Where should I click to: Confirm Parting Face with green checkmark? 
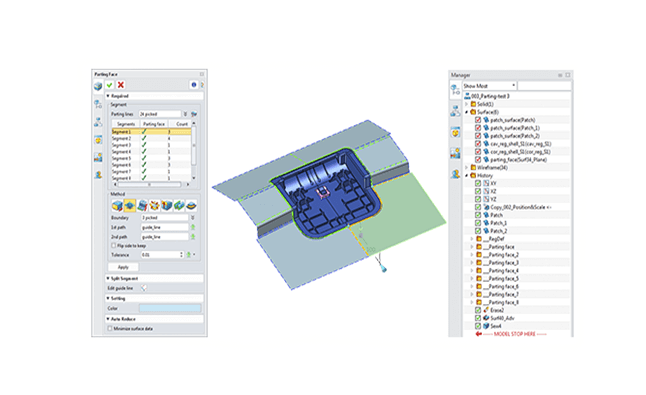pos(110,85)
